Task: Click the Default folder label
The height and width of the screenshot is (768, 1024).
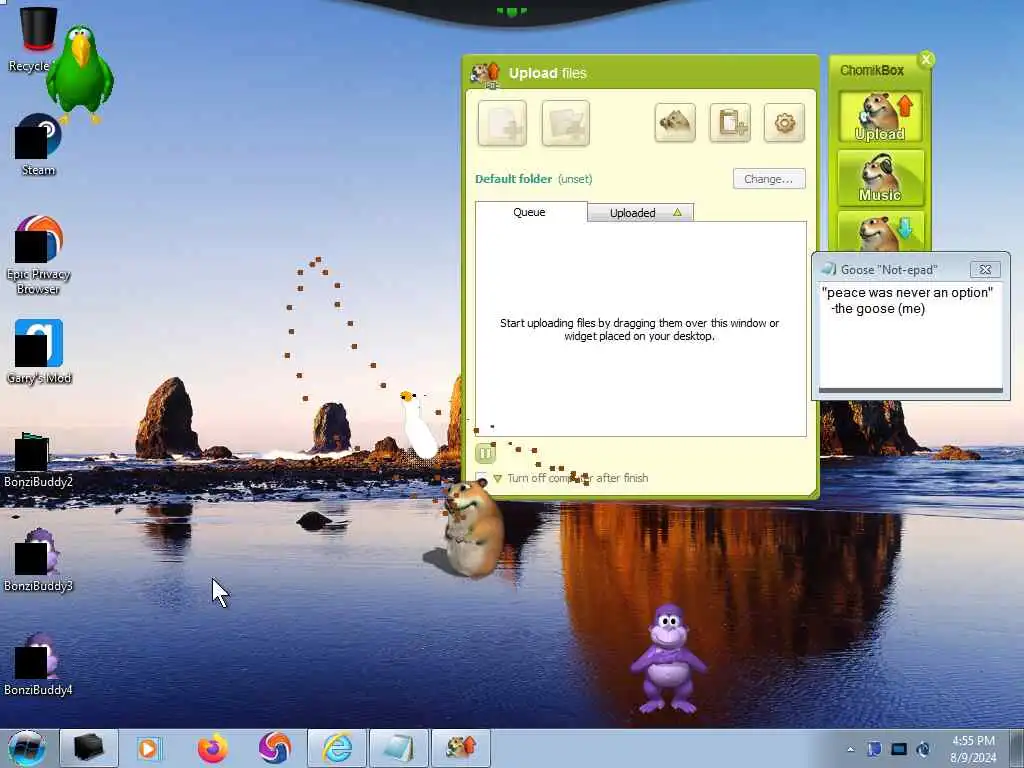Action: click(513, 179)
